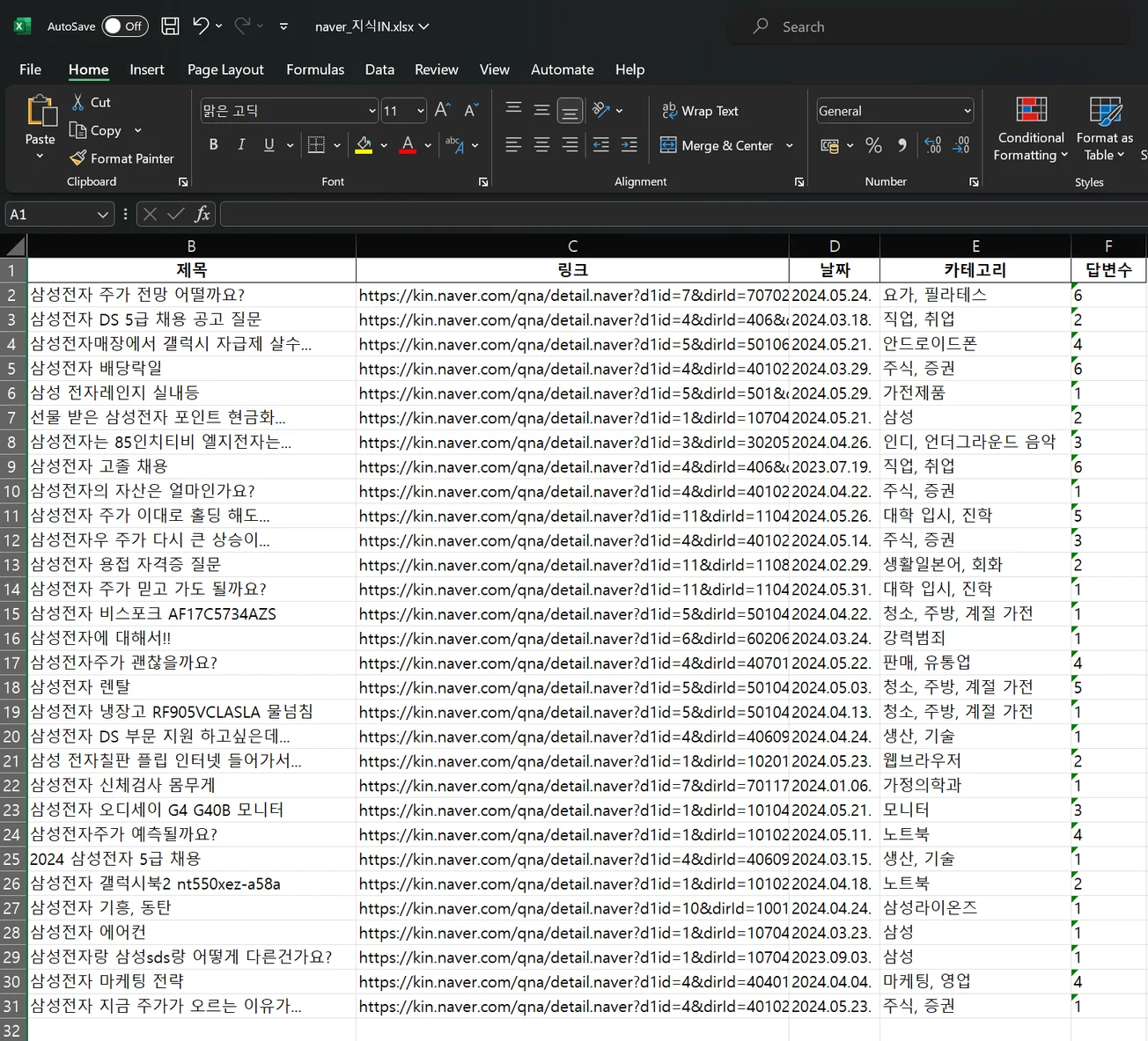Click Accounting Number Format icon
Image resolution: width=1148 pixels, height=1041 pixels.
tap(829, 145)
